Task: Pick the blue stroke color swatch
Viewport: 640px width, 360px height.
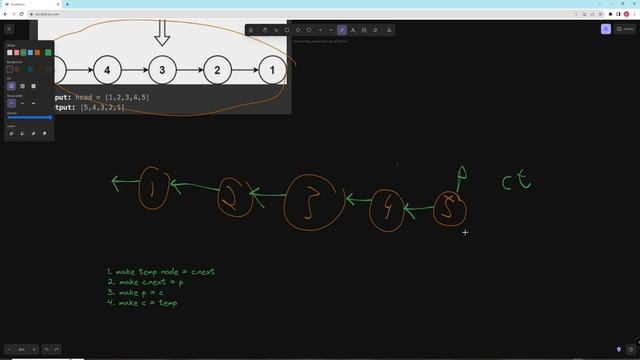Action: click(31, 53)
